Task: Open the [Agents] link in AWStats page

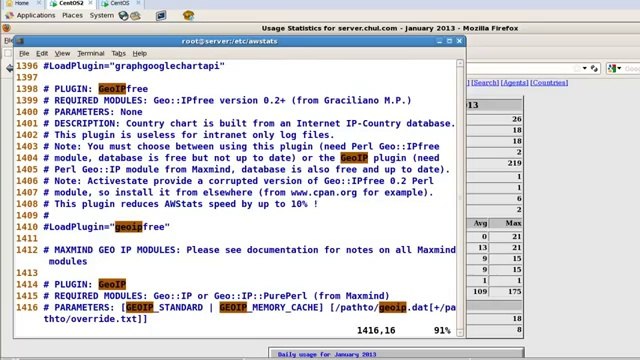Action: pyautogui.click(x=514, y=82)
